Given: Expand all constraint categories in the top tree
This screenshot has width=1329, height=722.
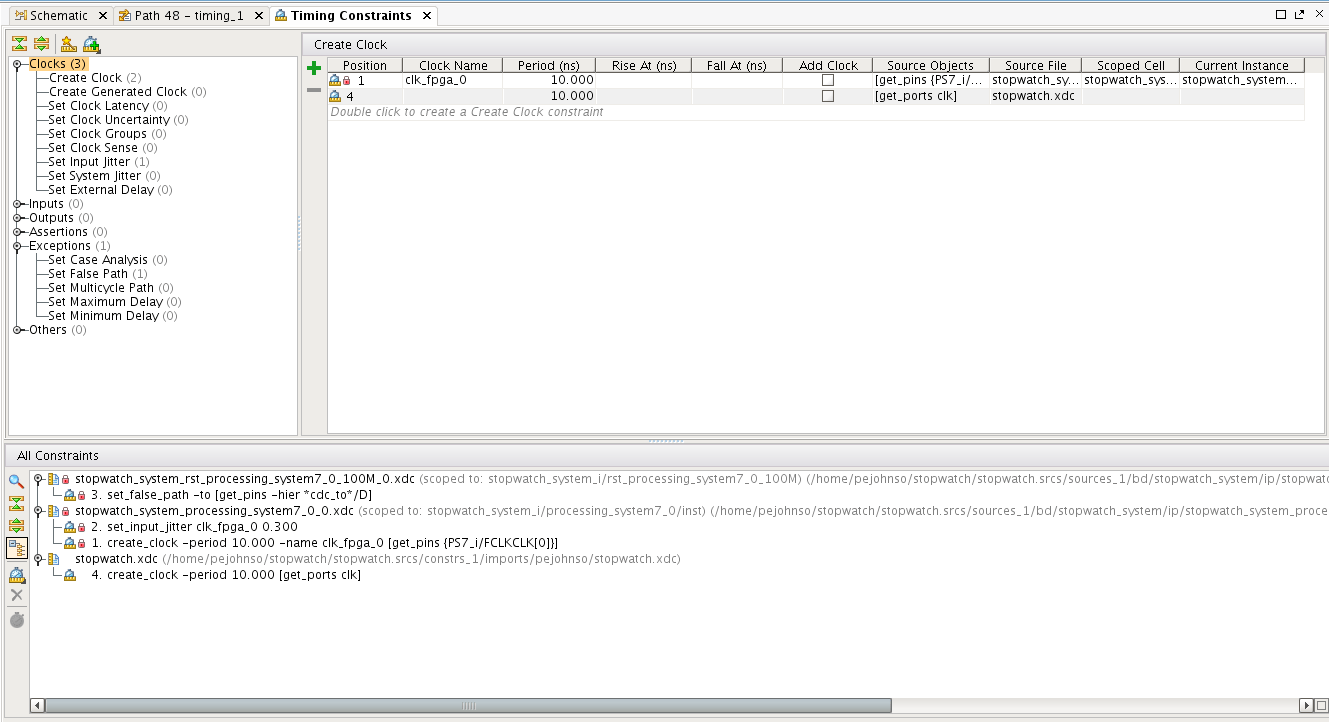Looking at the screenshot, I should click(x=41, y=44).
